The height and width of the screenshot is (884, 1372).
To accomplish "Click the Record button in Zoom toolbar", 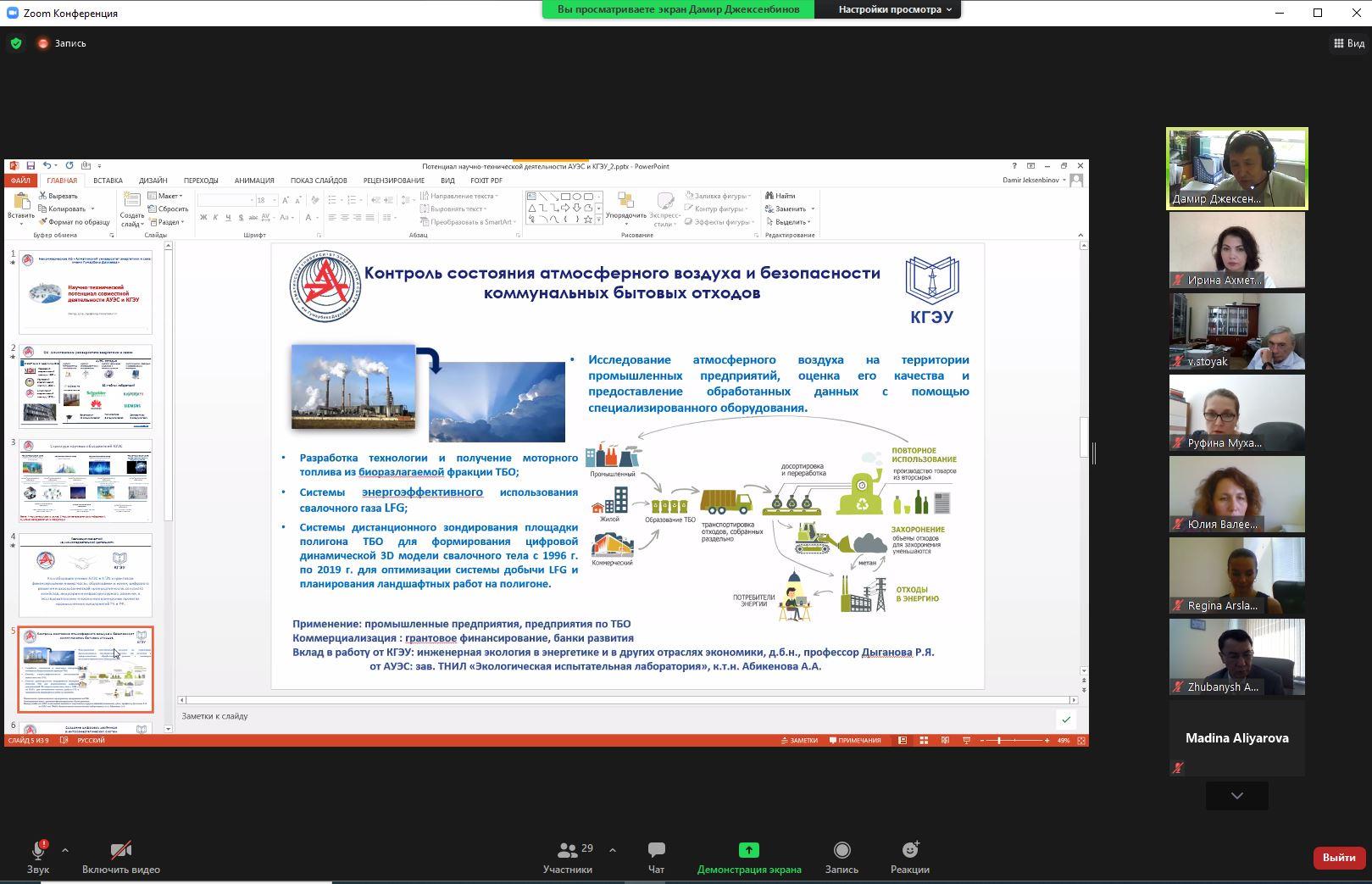I will point(842,857).
